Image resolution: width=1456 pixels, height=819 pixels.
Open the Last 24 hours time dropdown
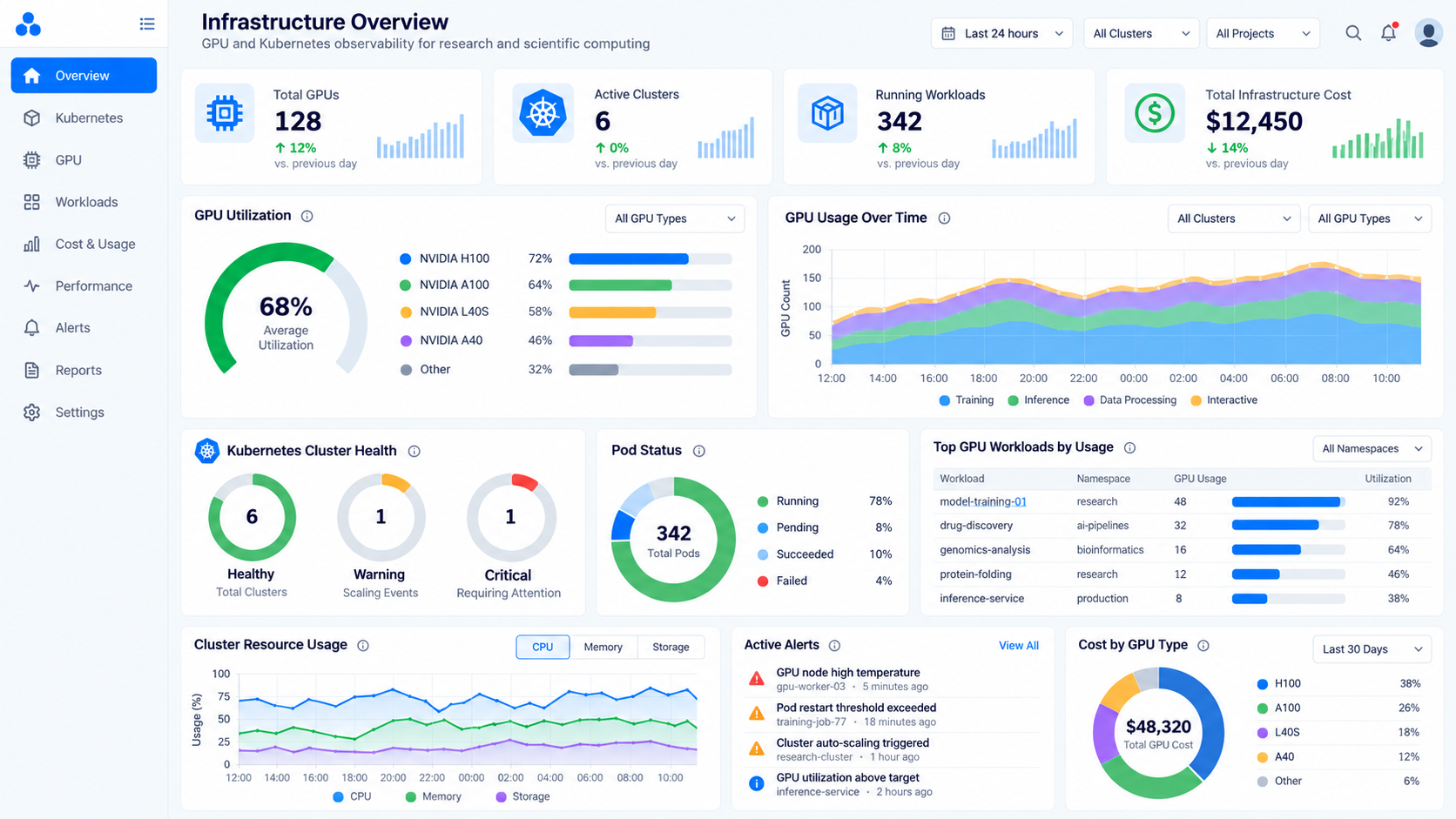point(1001,33)
